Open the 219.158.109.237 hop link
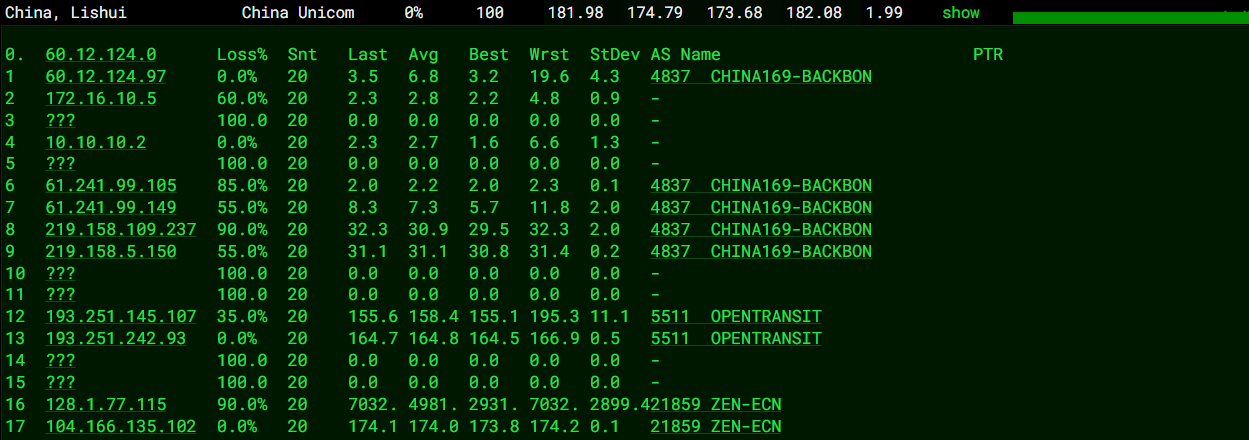 (x=120, y=229)
